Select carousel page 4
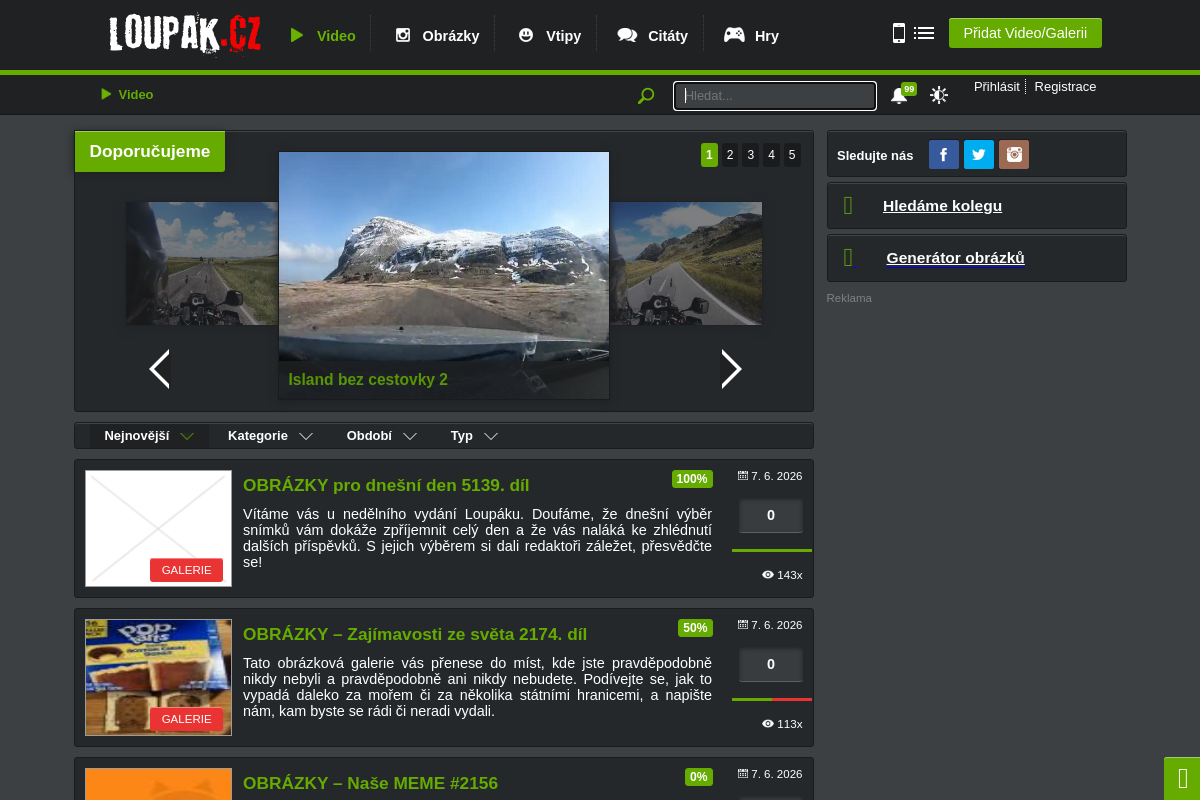The height and width of the screenshot is (800, 1200). (771, 155)
